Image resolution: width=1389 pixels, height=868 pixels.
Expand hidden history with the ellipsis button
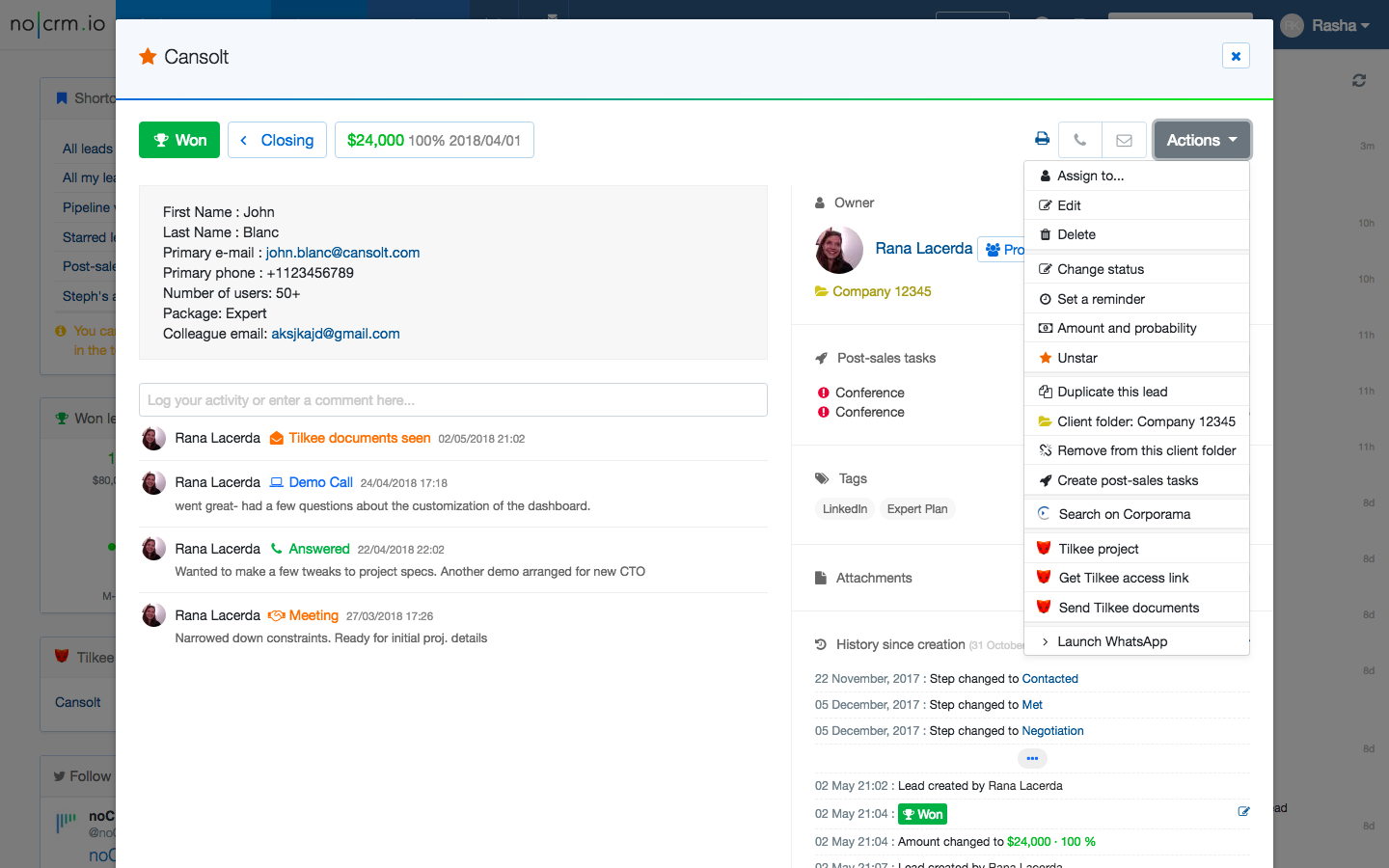(1032, 758)
